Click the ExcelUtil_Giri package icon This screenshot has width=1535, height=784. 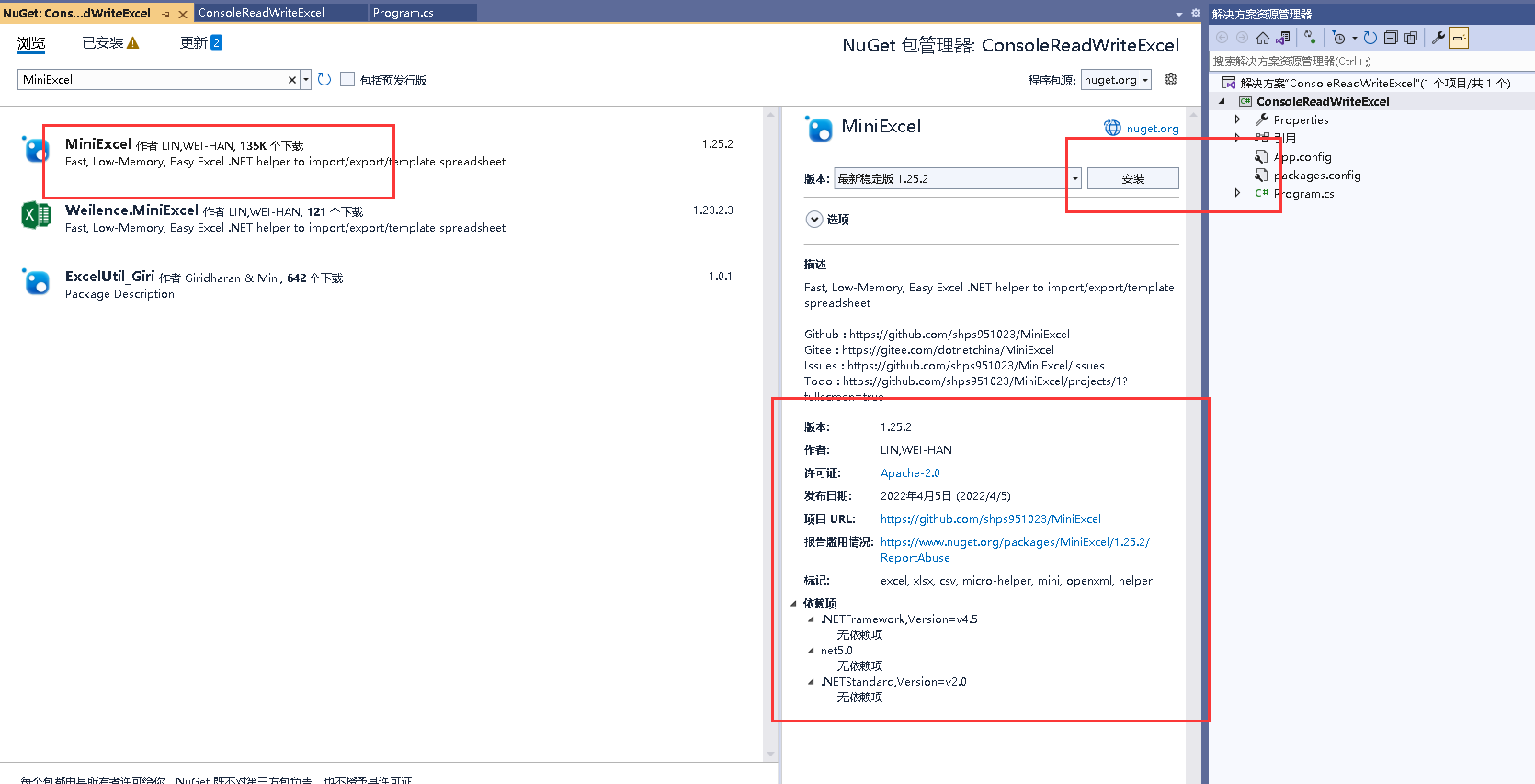click(36, 281)
